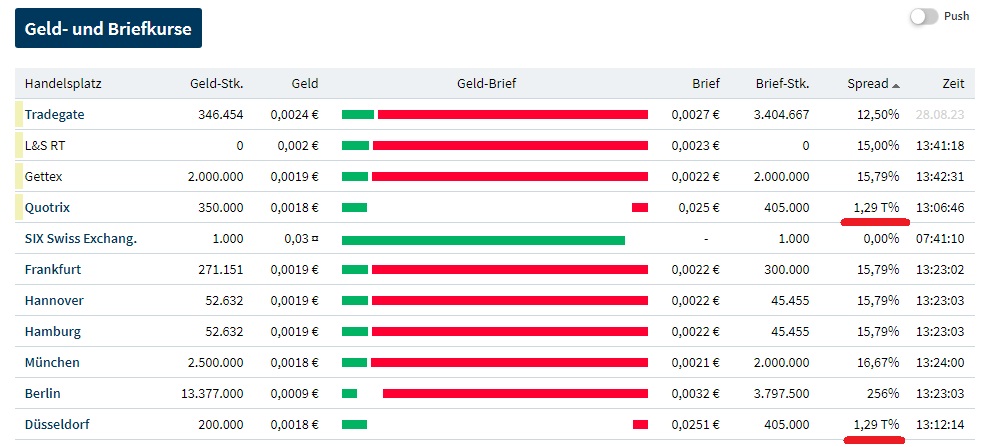Open the Frankfurt exchange link

pos(53,269)
